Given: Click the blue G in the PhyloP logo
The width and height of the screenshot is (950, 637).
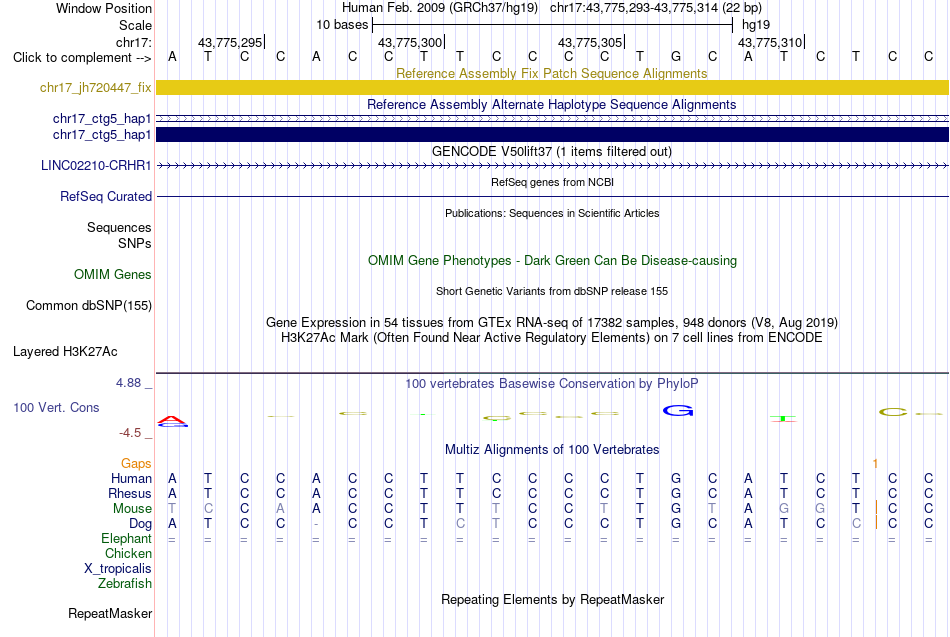Looking at the screenshot, I should [678, 411].
